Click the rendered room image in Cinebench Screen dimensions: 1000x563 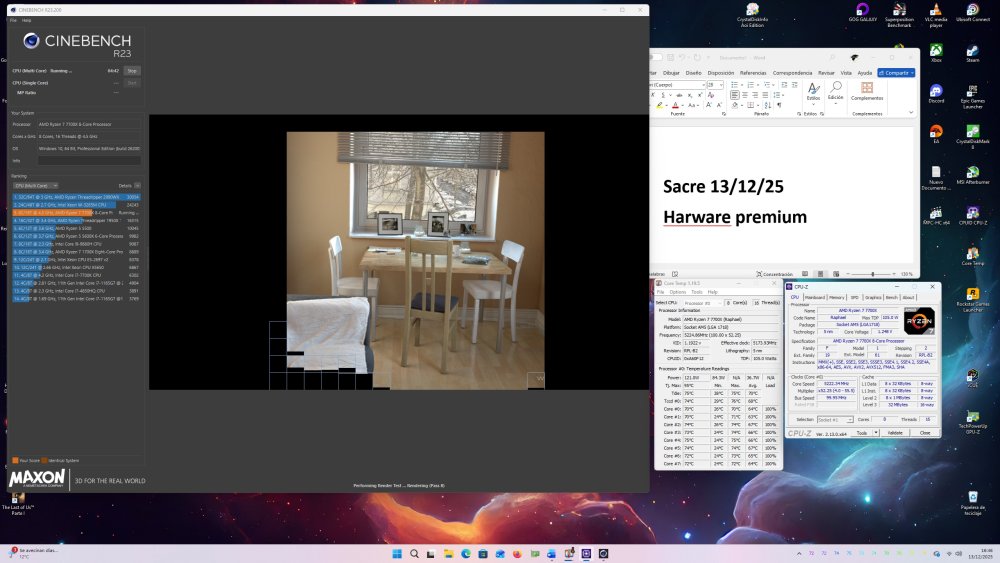click(415, 260)
